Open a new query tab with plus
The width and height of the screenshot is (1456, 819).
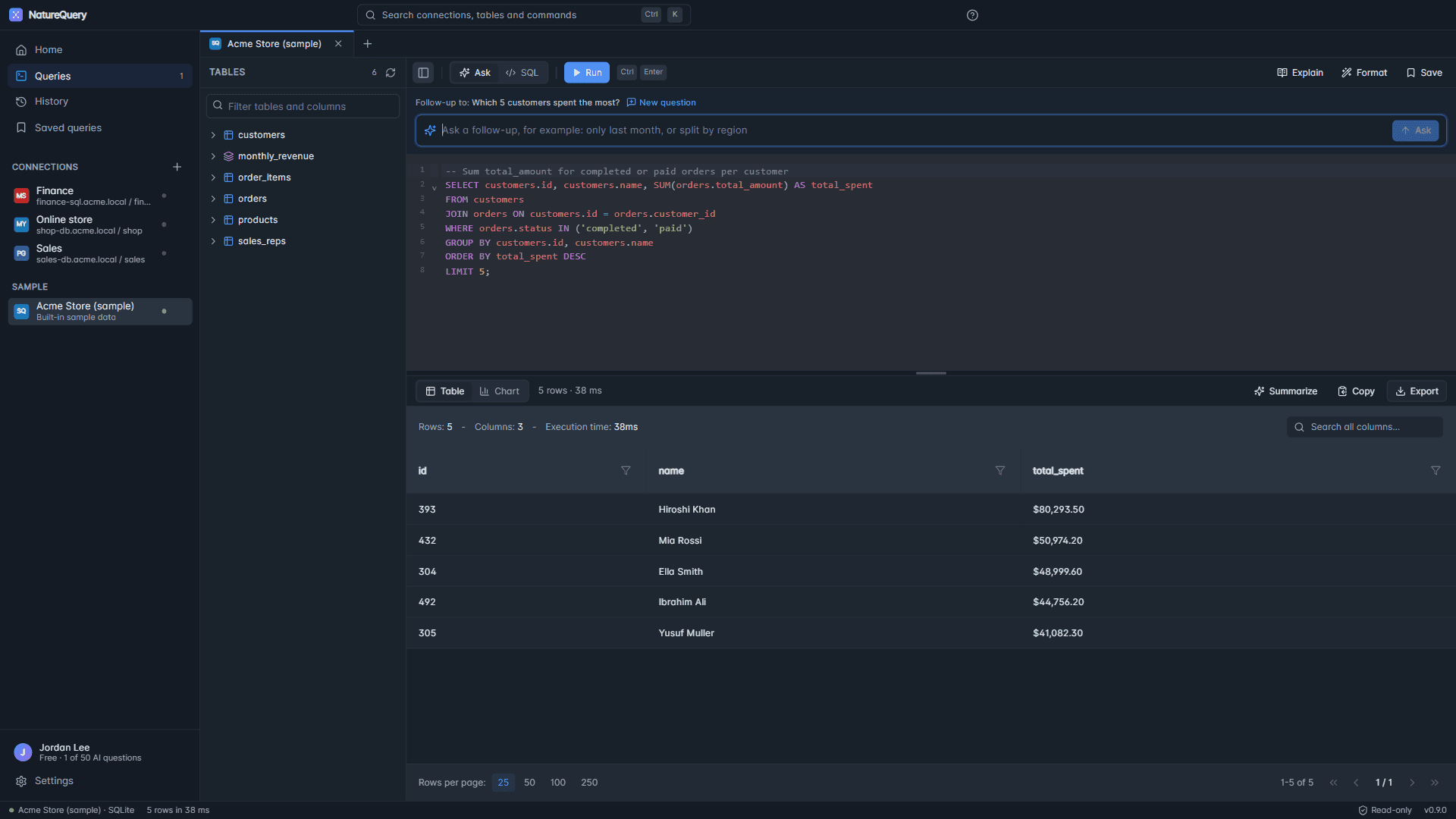coord(367,44)
